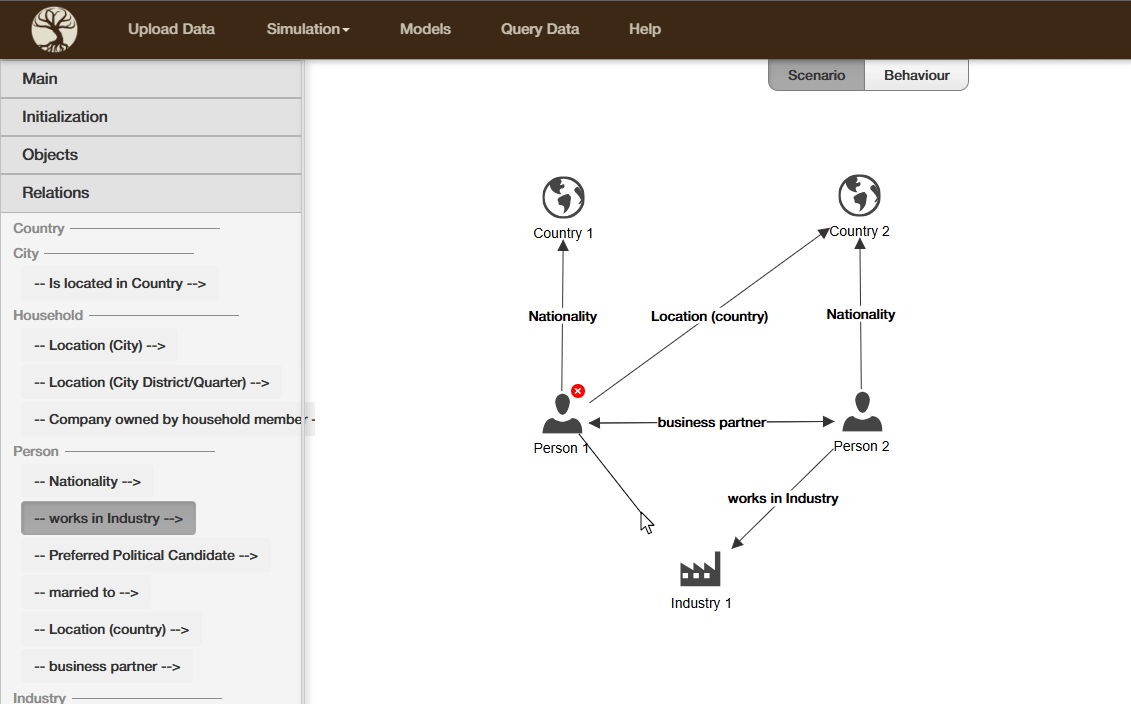Viewport: 1131px width, 704px height.
Task: Remove Person 1 using red delete badge
Action: [x=578, y=391]
